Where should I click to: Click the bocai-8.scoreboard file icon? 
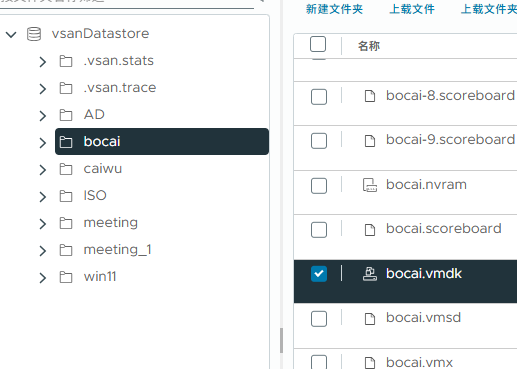370,96
